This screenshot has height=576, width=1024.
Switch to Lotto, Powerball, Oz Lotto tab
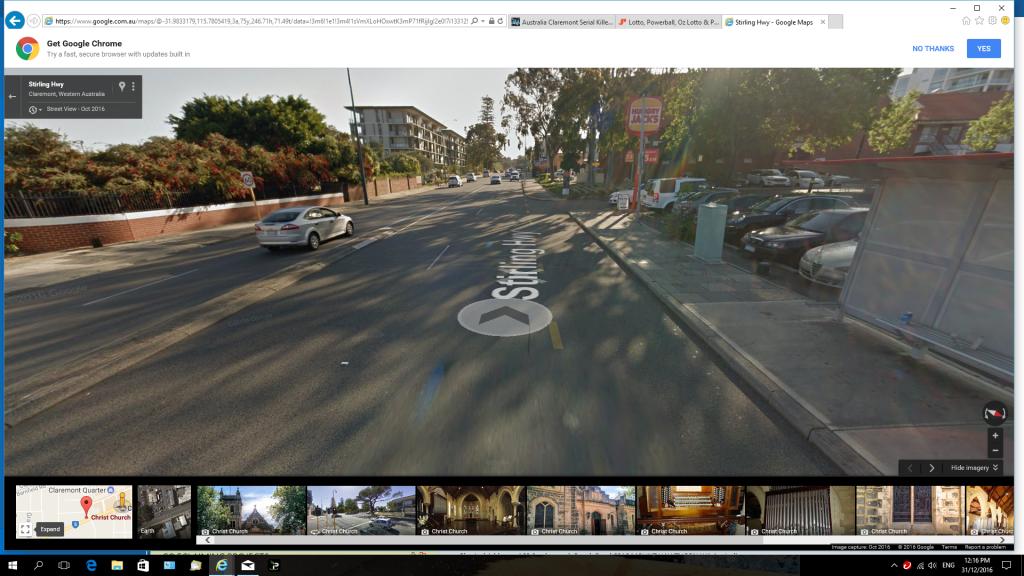pos(666,21)
